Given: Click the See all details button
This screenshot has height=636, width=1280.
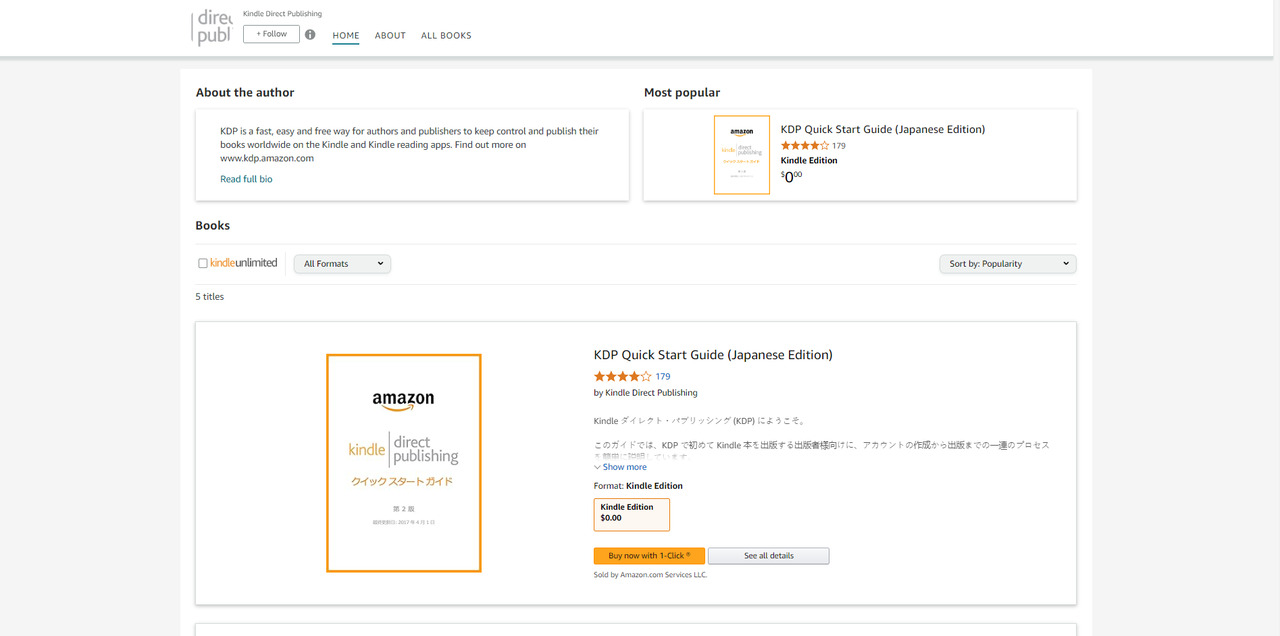Looking at the screenshot, I should pos(769,556).
